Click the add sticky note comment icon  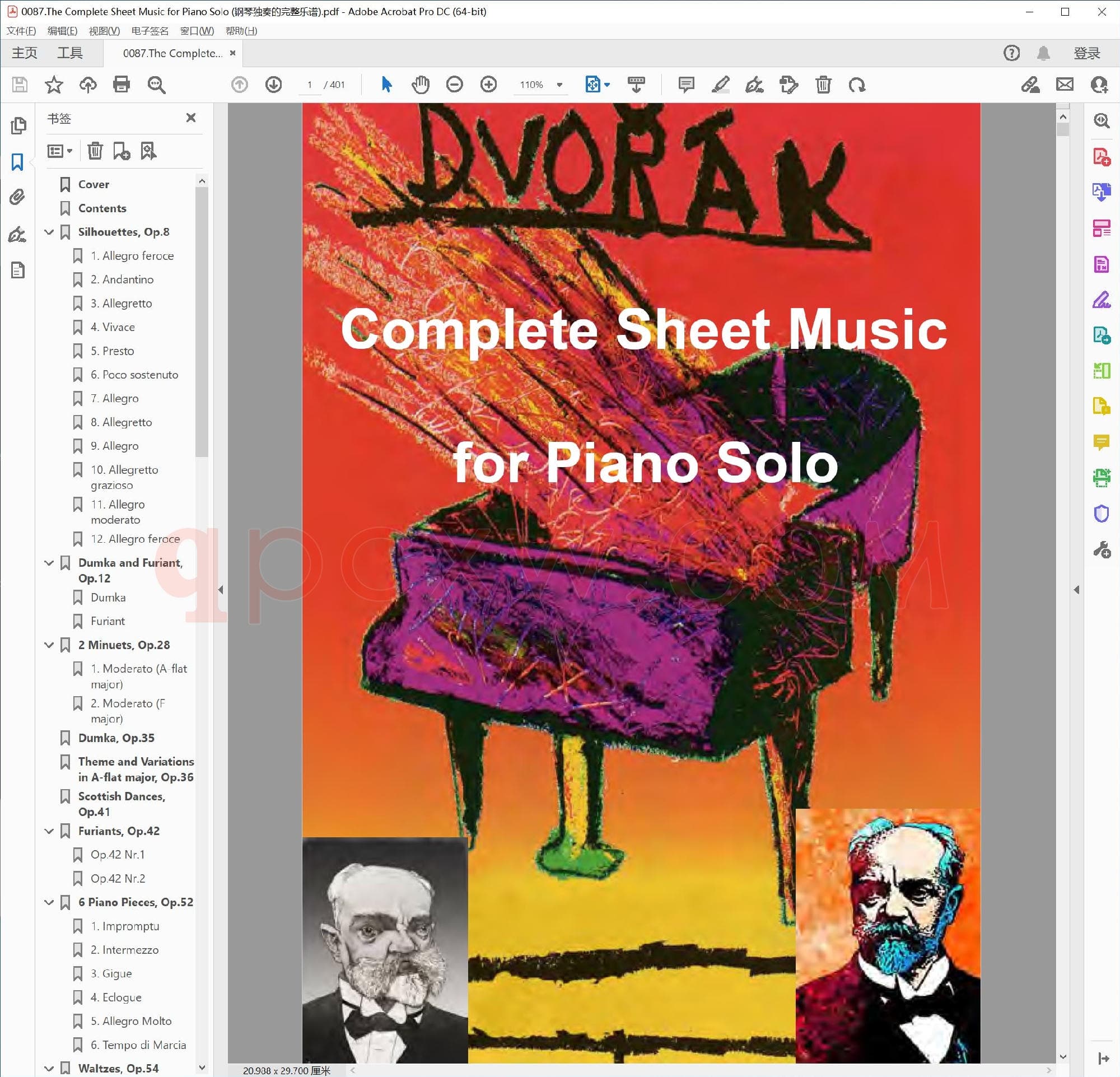coord(685,85)
